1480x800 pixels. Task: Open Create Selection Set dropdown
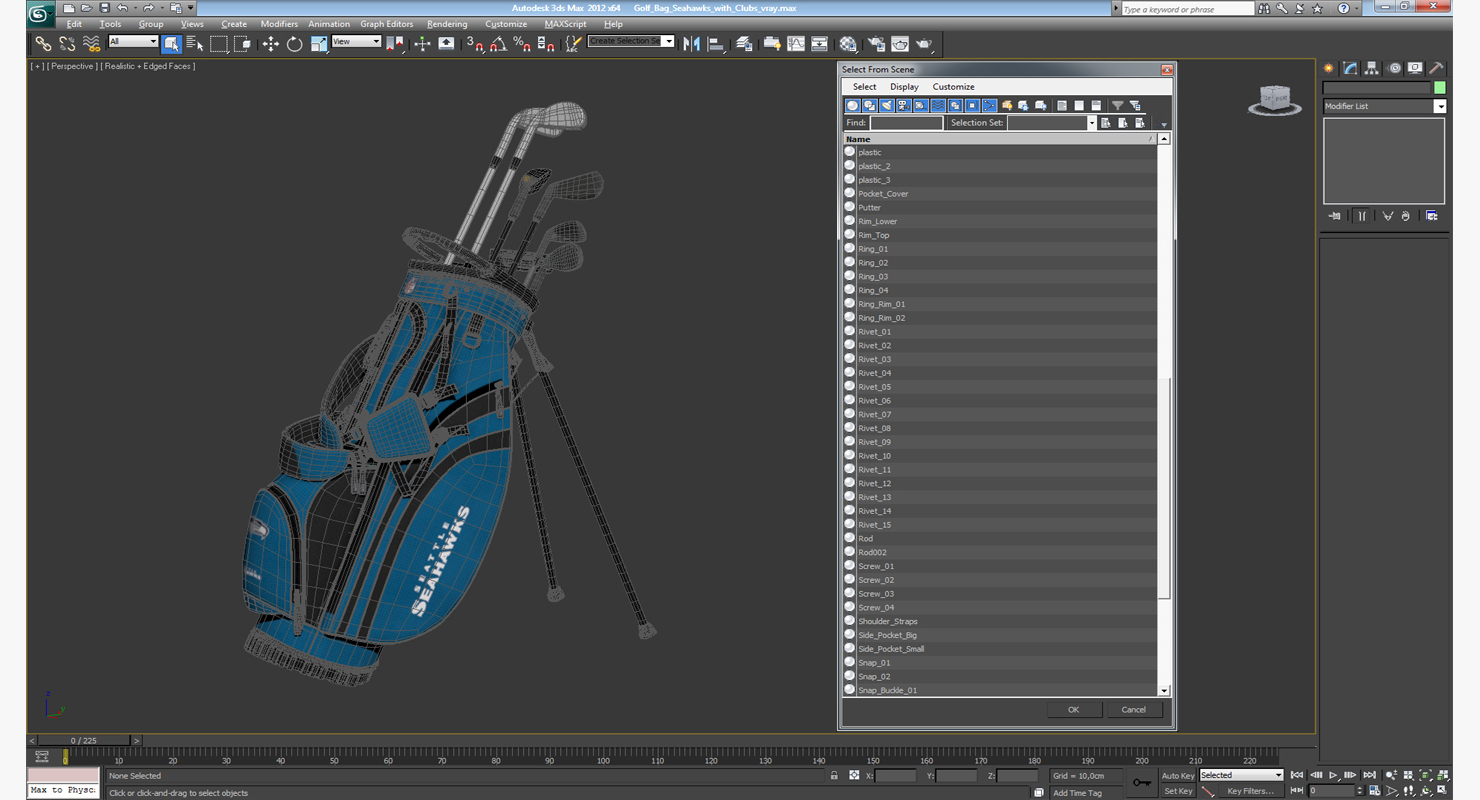[631, 41]
